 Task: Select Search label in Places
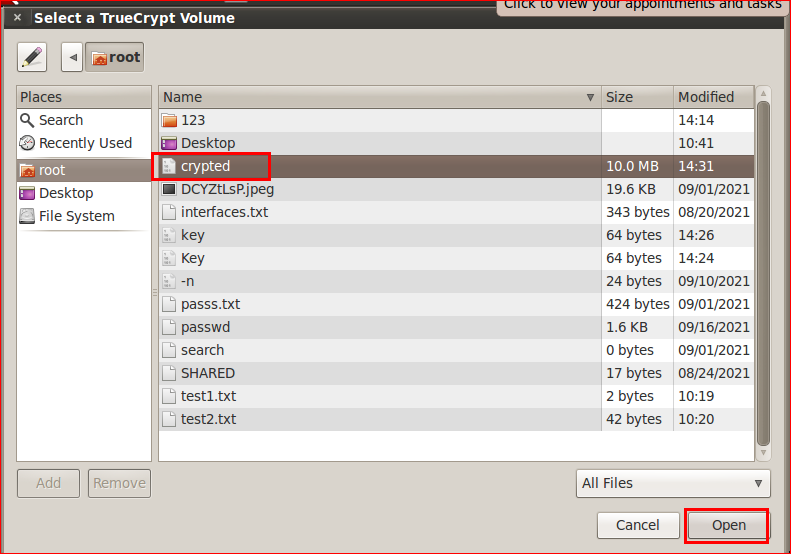61,120
